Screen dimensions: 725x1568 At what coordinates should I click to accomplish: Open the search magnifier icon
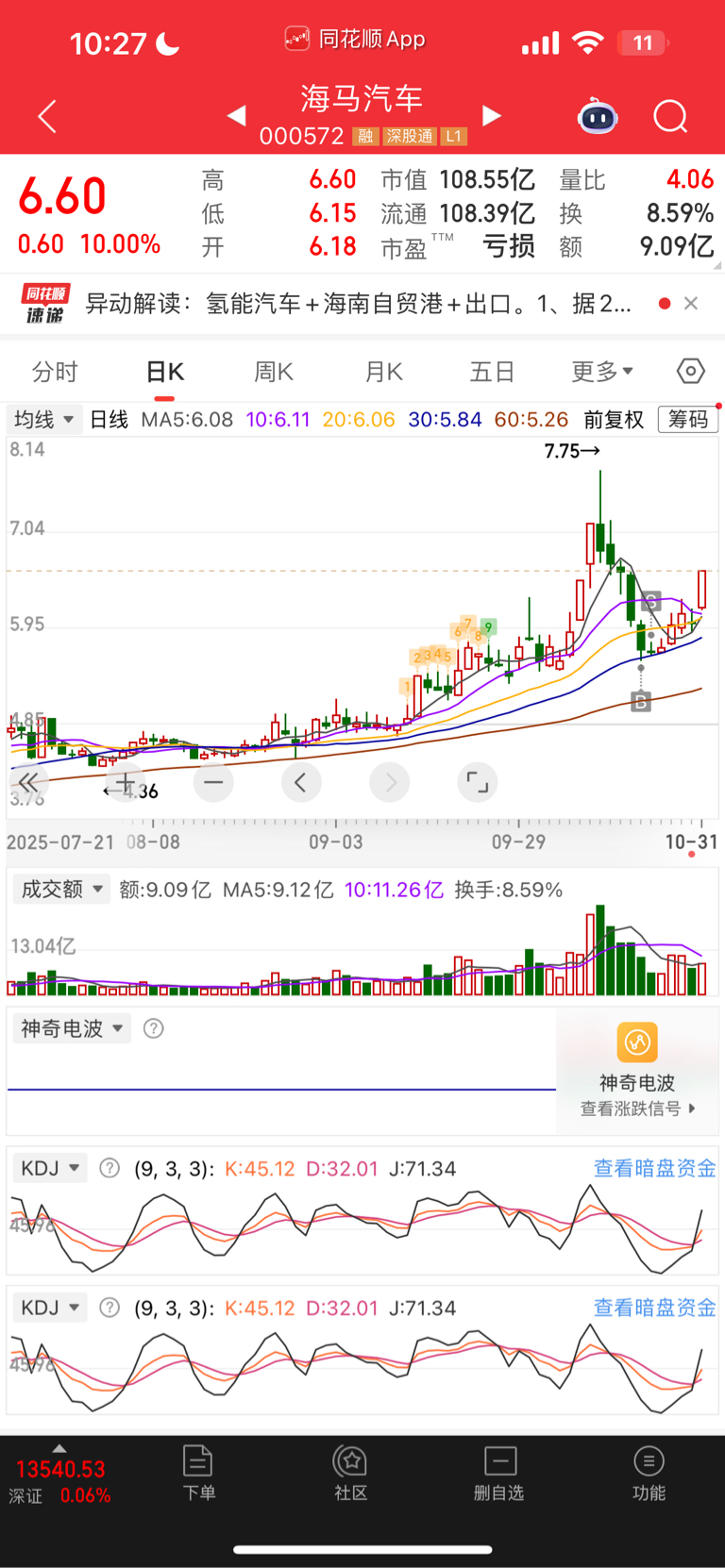[670, 116]
